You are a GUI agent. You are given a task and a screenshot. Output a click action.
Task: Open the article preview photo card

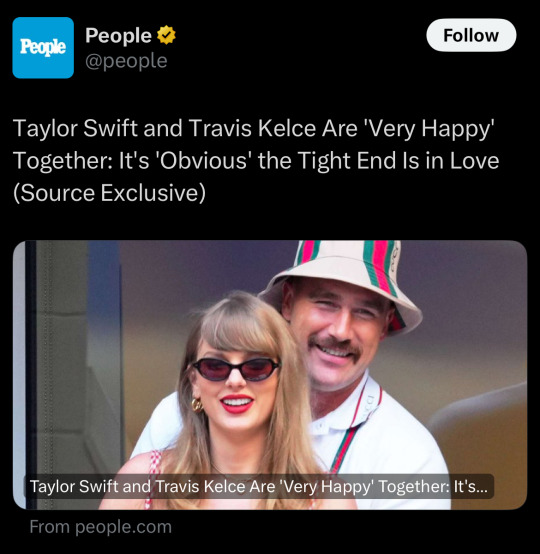click(x=270, y=375)
